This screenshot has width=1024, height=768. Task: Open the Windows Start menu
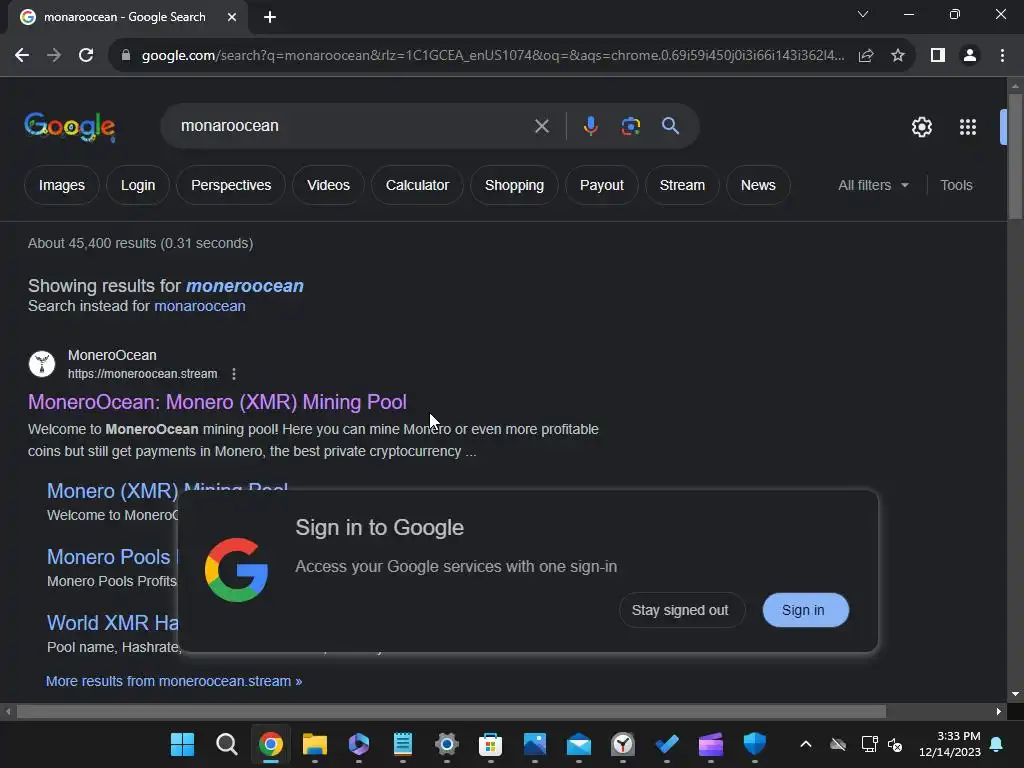tap(182, 744)
